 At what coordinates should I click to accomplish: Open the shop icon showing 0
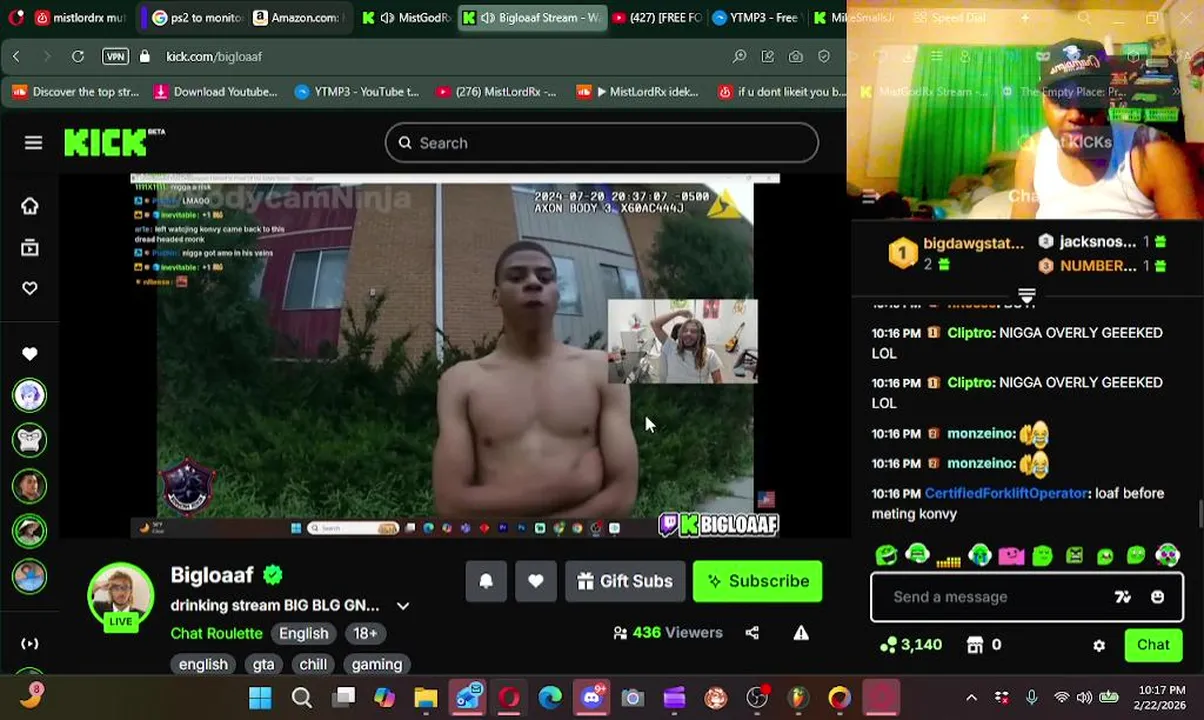point(984,645)
